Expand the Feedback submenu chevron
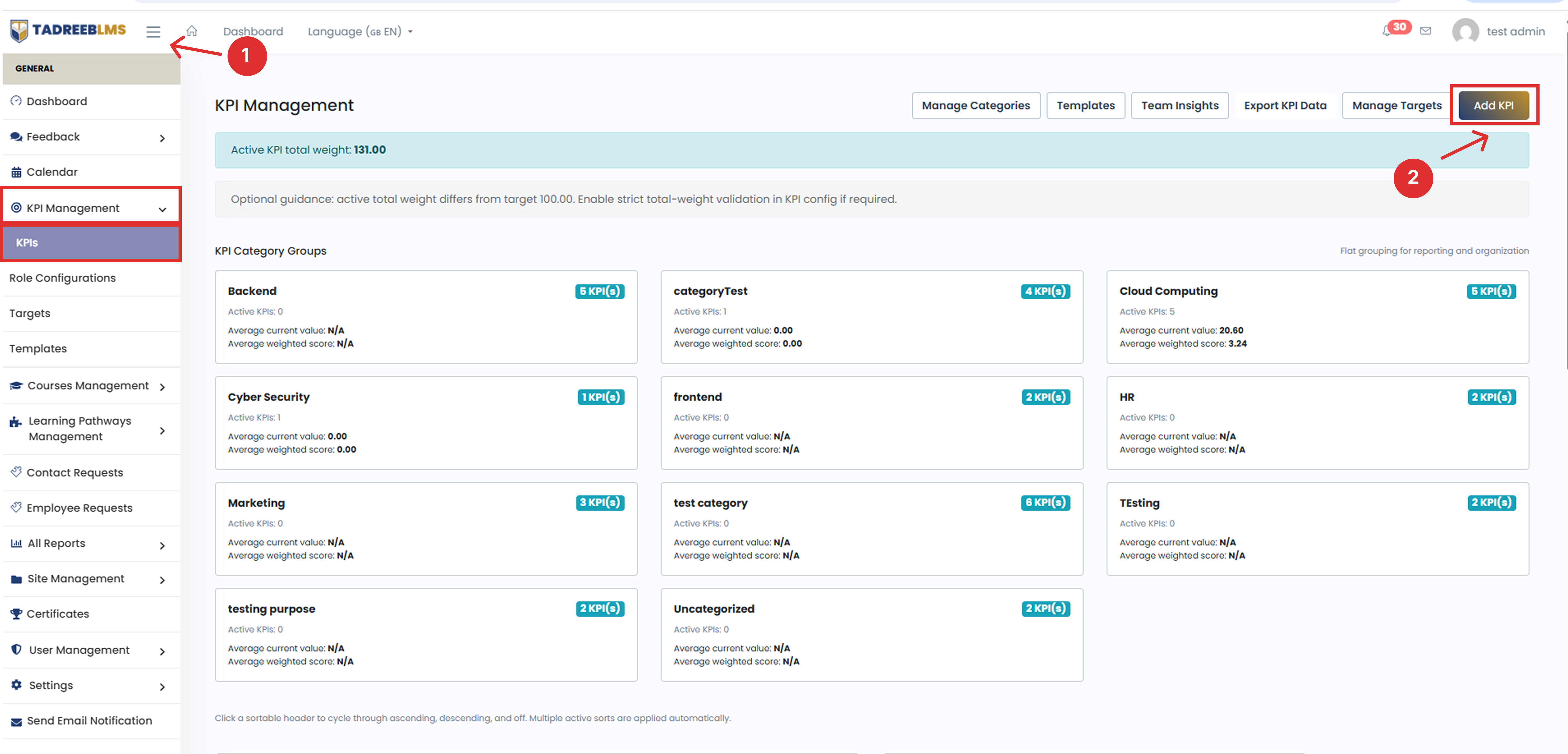1568x754 pixels. pos(162,138)
